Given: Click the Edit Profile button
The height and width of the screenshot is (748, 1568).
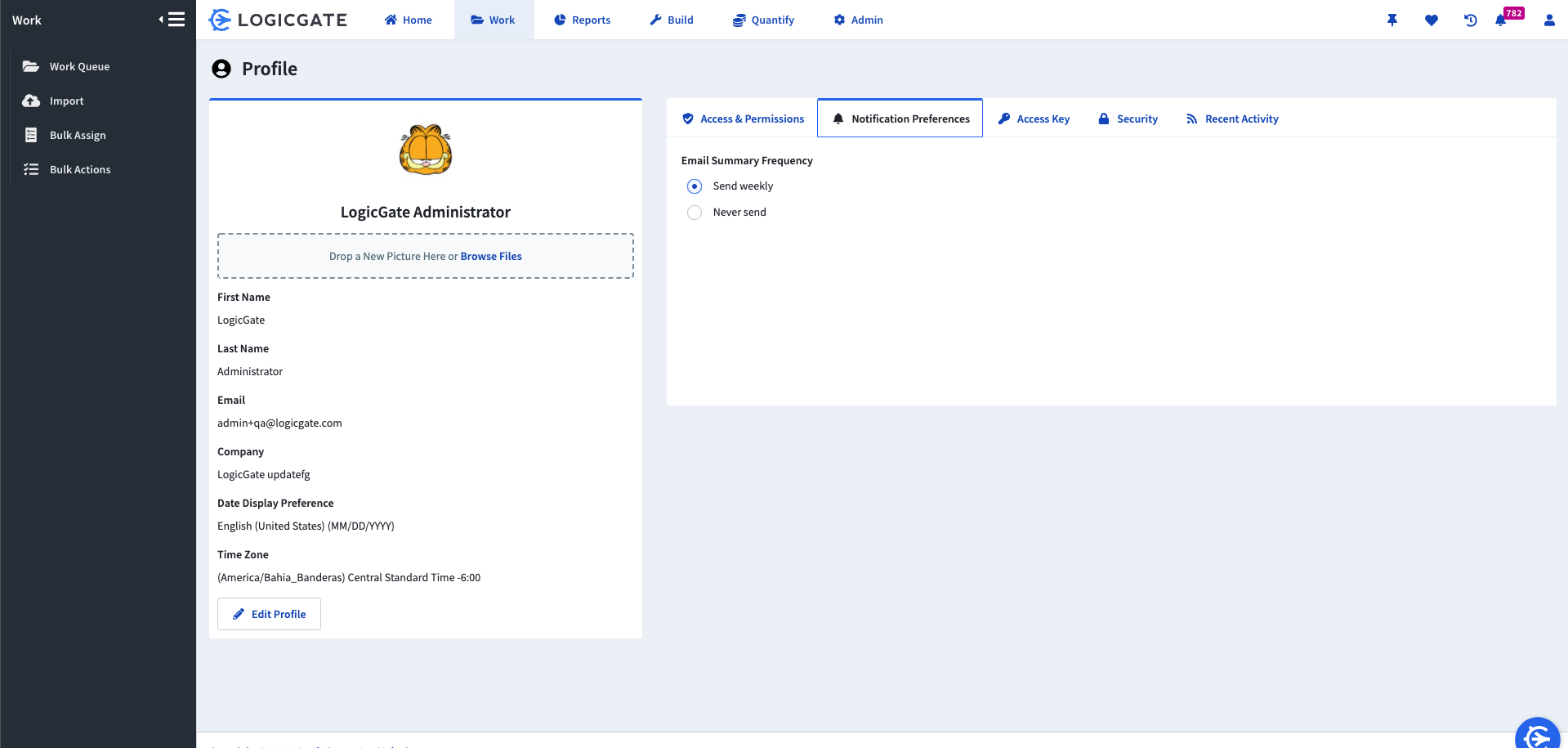Looking at the screenshot, I should 269,614.
